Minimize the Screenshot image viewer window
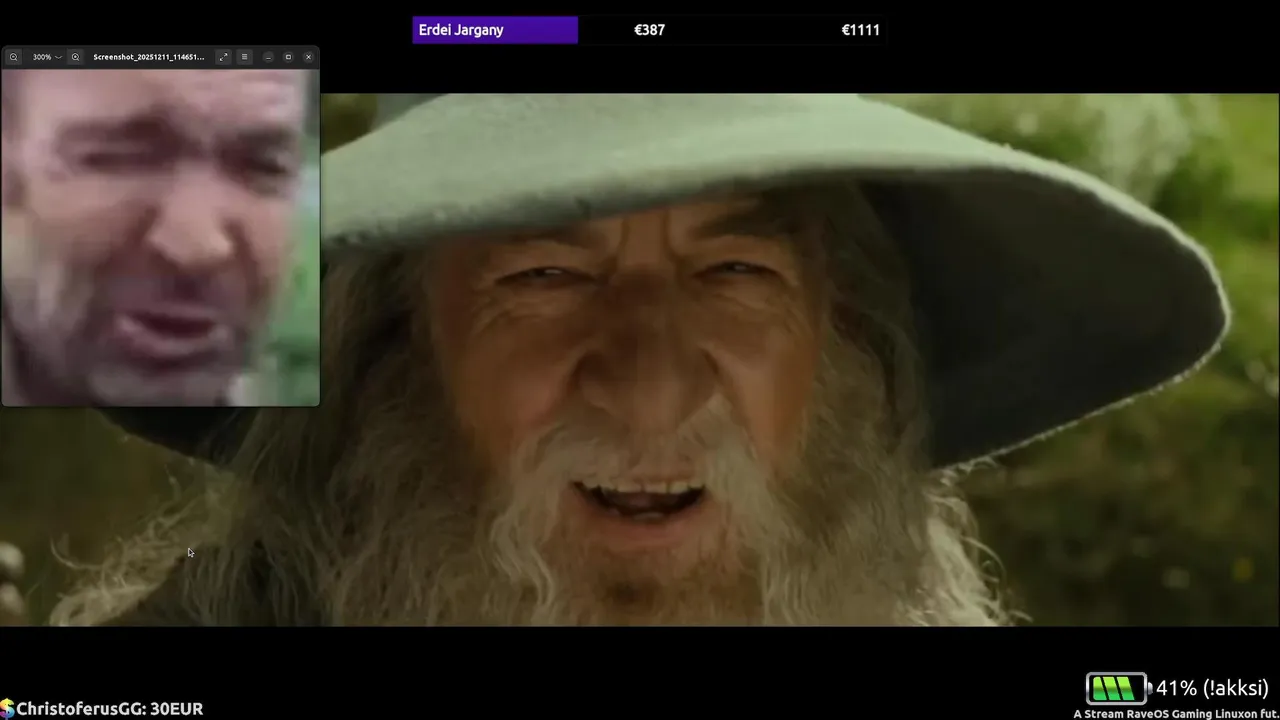The width and height of the screenshot is (1280, 720). point(268,57)
